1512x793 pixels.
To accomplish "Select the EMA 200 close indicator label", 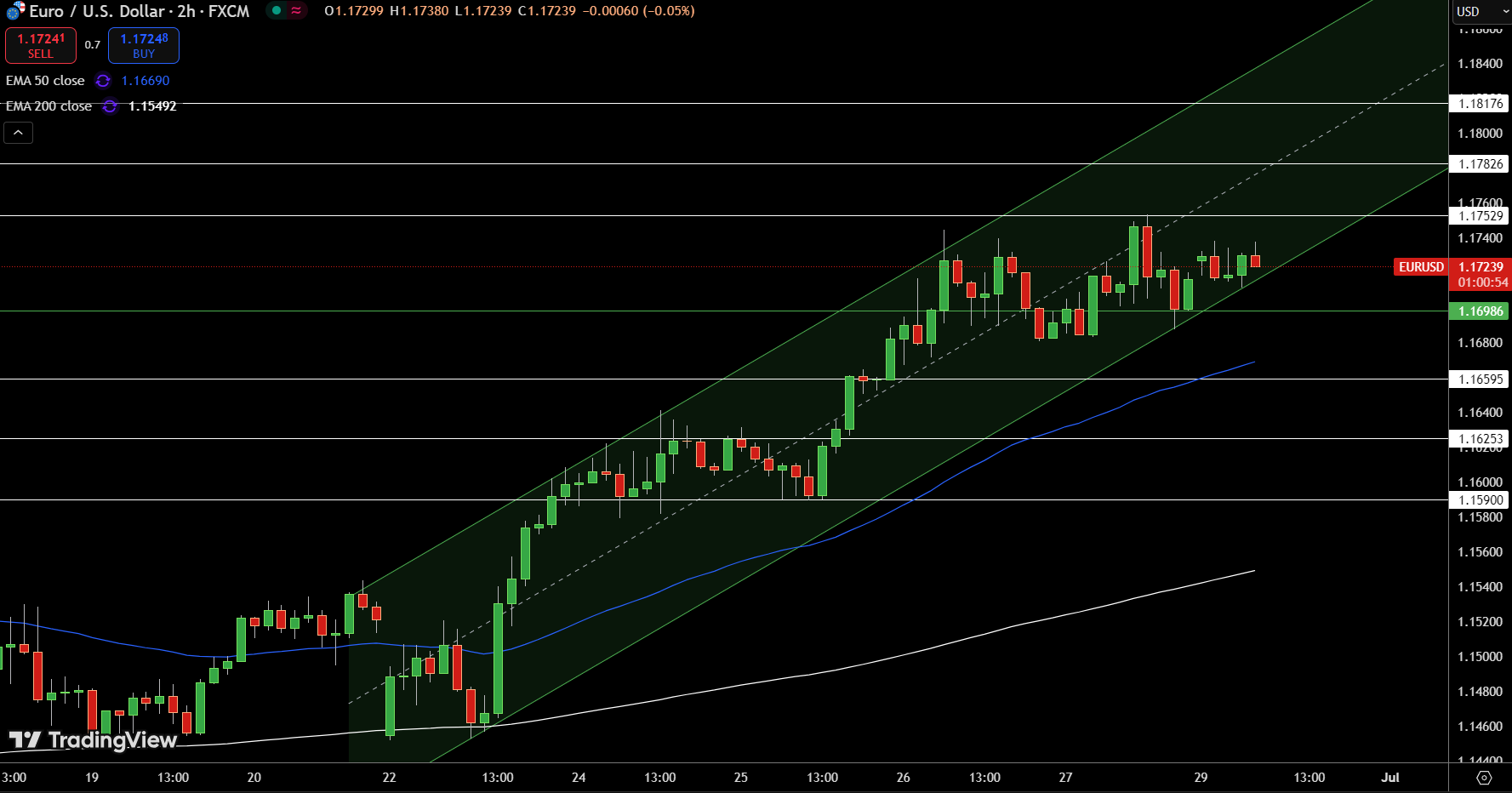I will [48, 106].
